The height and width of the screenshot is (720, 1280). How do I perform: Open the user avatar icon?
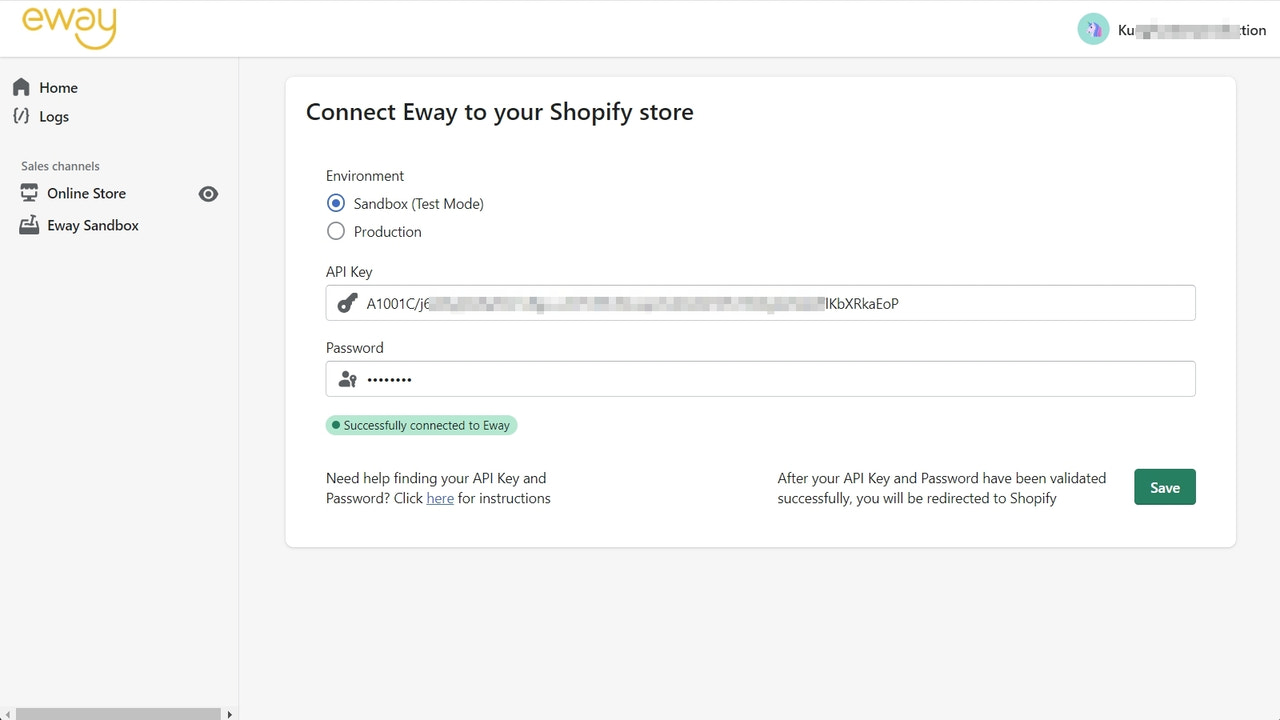click(x=1093, y=29)
